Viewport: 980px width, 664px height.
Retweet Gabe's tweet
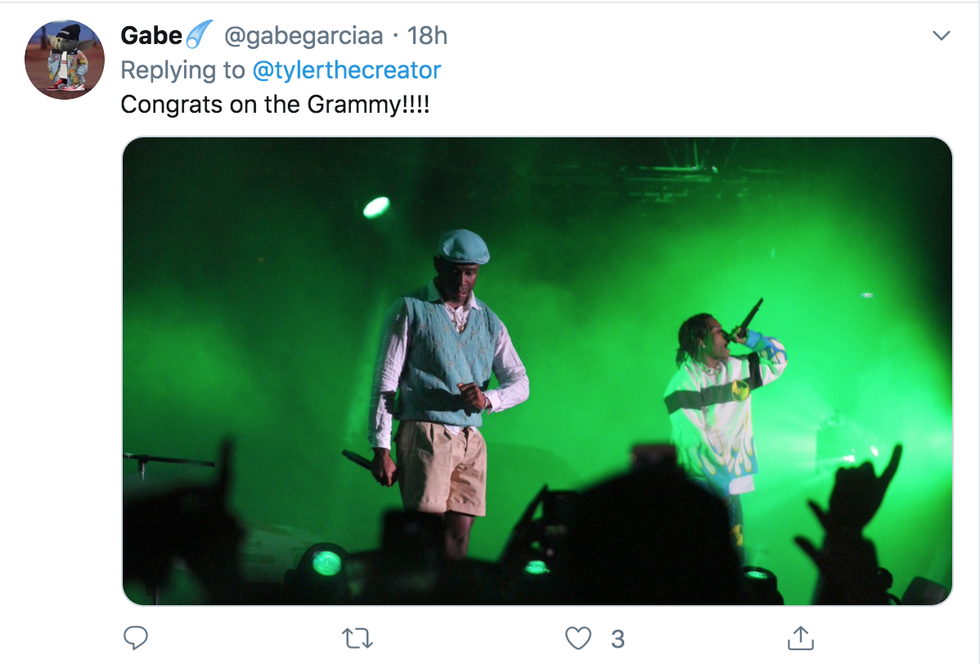357,638
